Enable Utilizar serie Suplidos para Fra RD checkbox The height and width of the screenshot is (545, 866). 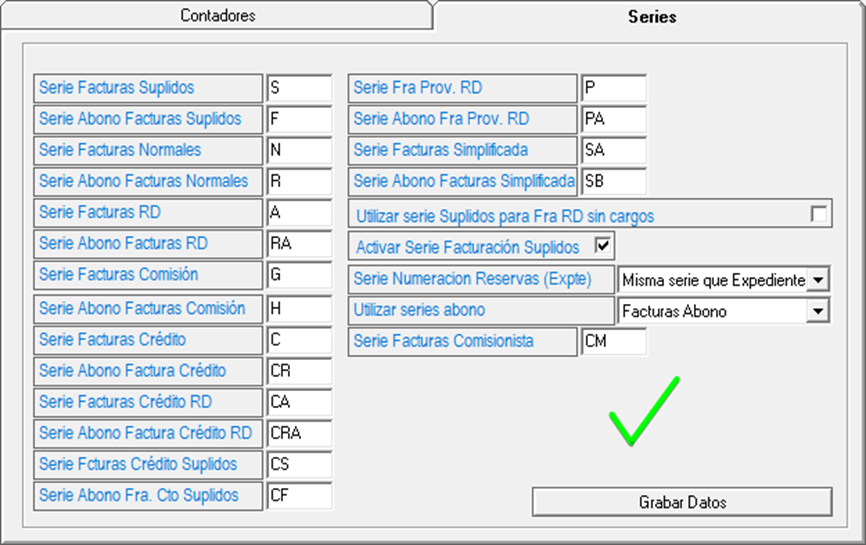[819, 214]
